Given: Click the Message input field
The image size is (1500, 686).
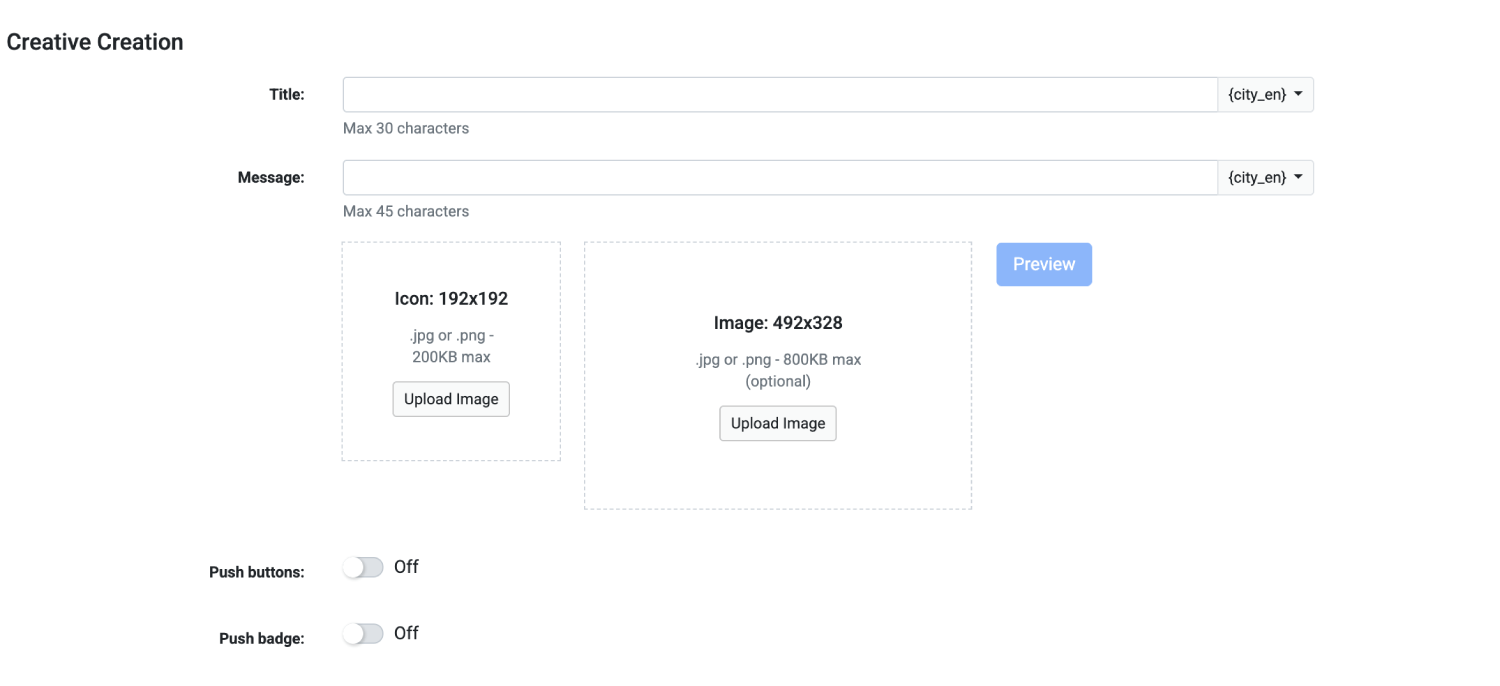Looking at the screenshot, I should point(780,178).
